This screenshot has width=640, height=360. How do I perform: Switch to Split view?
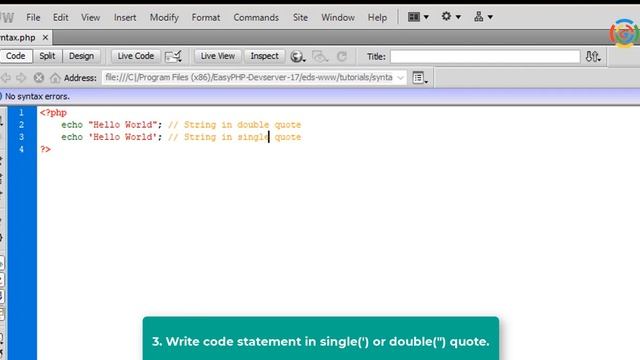click(47, 56)
